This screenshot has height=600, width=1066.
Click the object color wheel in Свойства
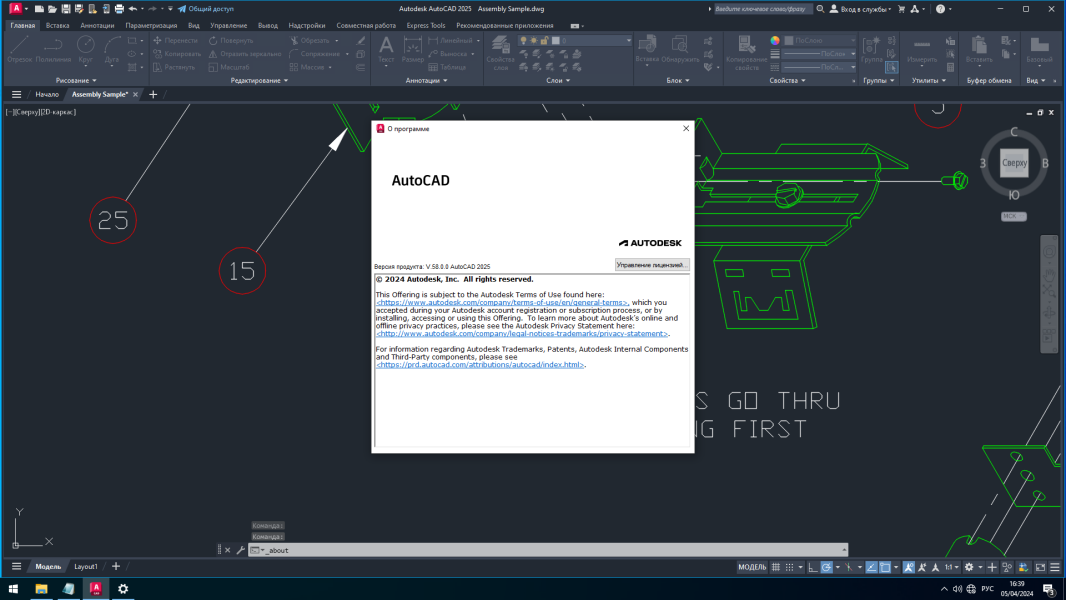775,41
